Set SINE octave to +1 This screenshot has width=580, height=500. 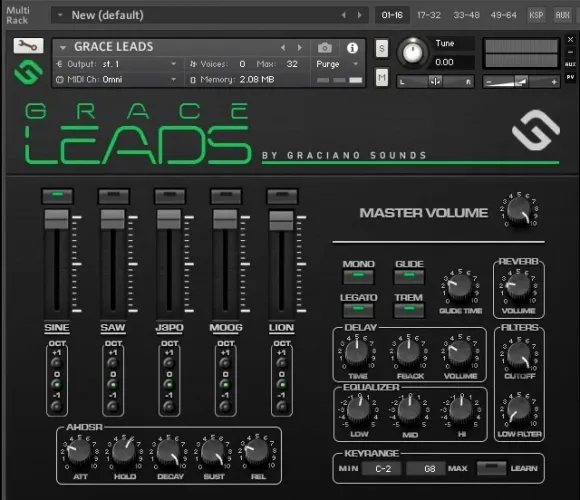(x=57, y=363)
